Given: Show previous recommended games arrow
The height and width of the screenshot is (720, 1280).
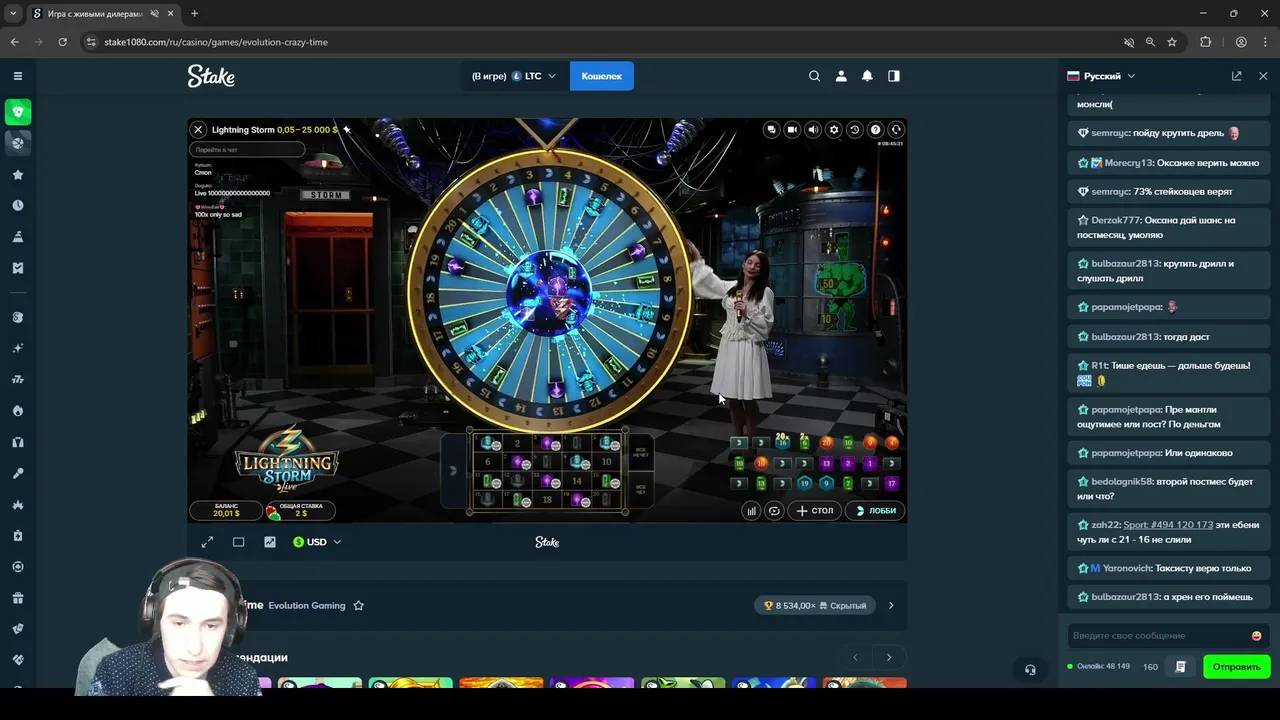Looking at the screenshot, I should [855, 657].
